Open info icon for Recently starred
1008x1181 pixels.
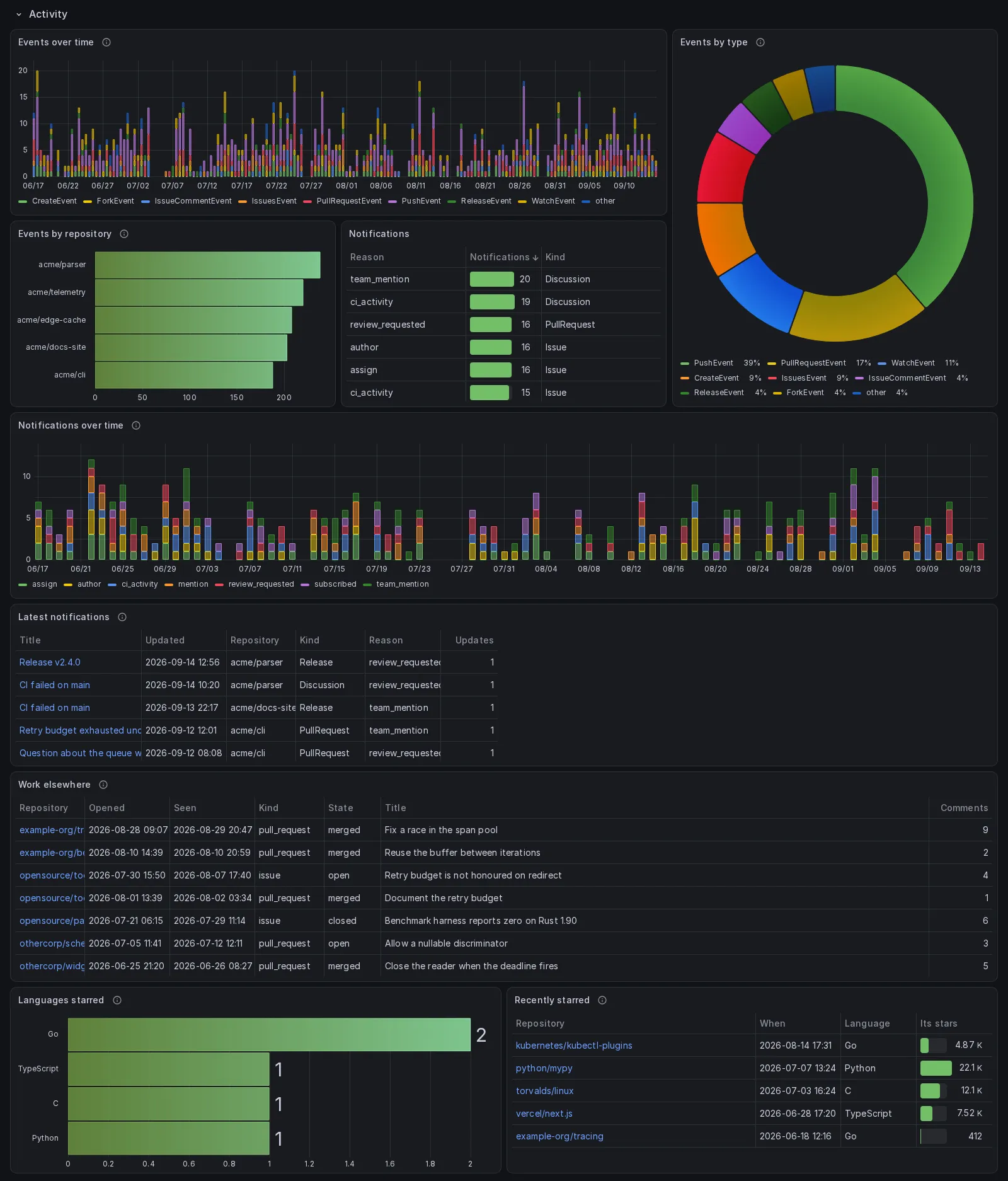(602, 1000)
